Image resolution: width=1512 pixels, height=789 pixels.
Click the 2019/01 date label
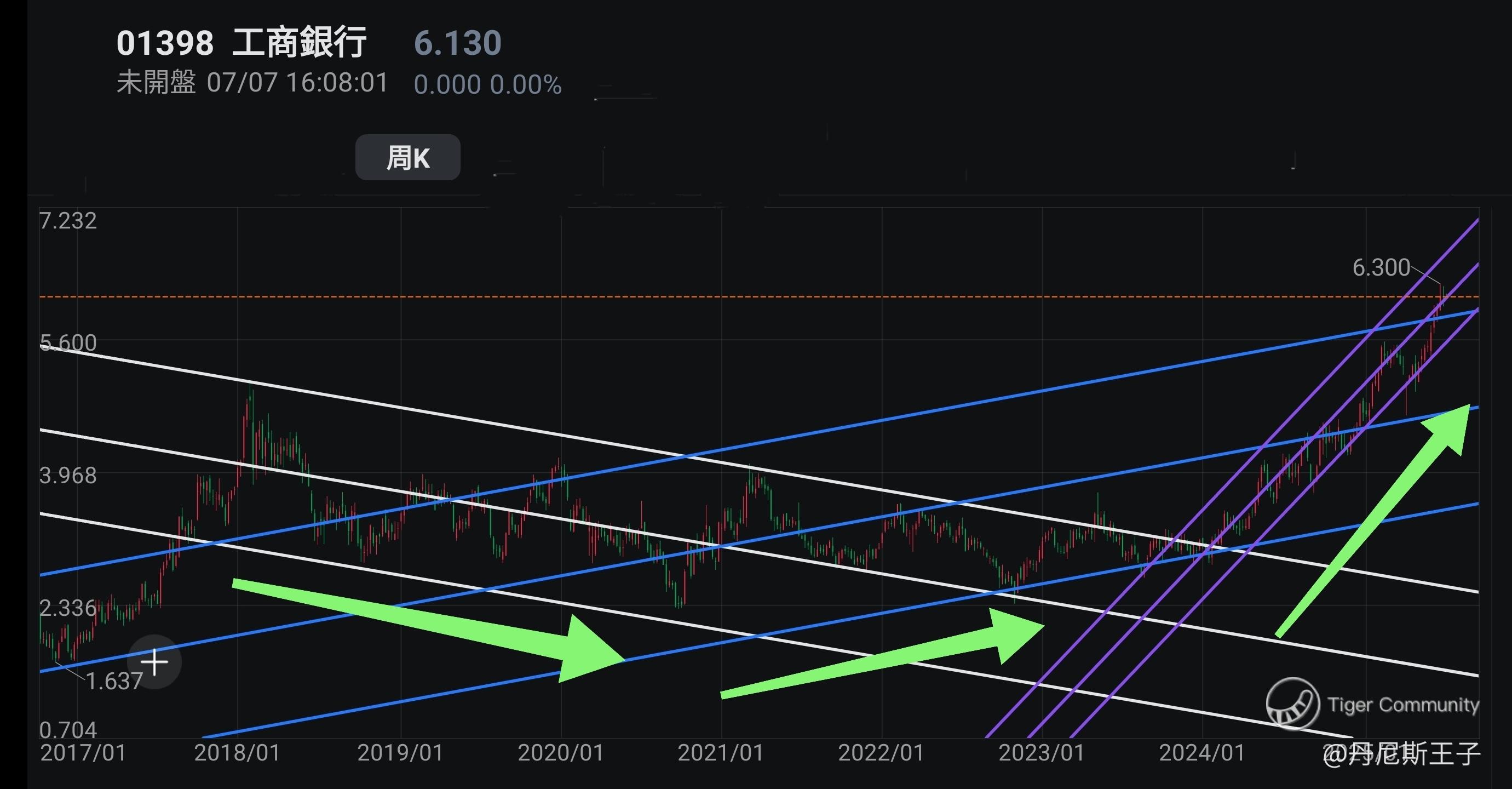(x=400, y=753)
